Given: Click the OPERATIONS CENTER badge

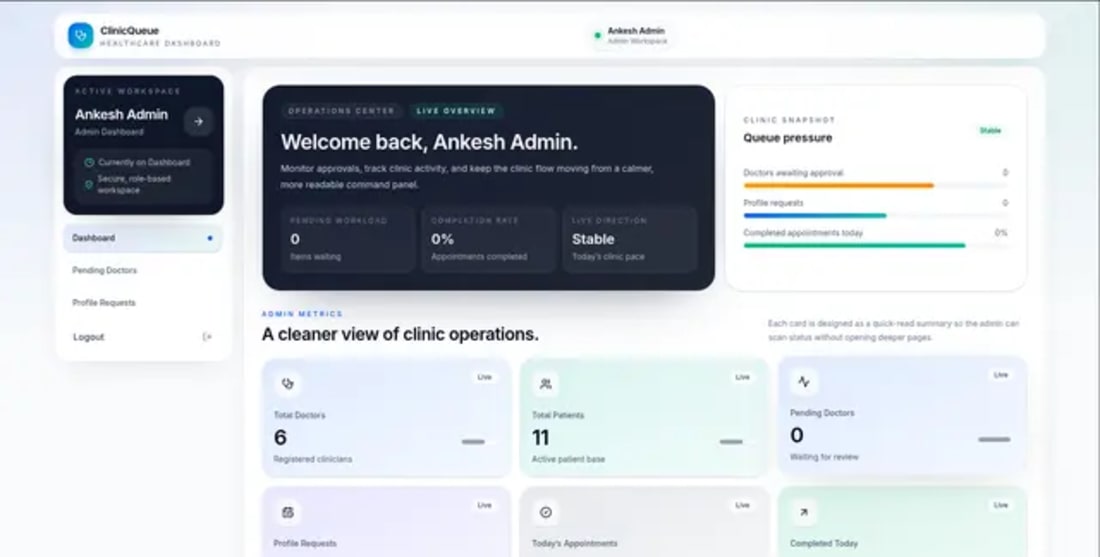Looking at the screenshot, I should tap(342, 111).
